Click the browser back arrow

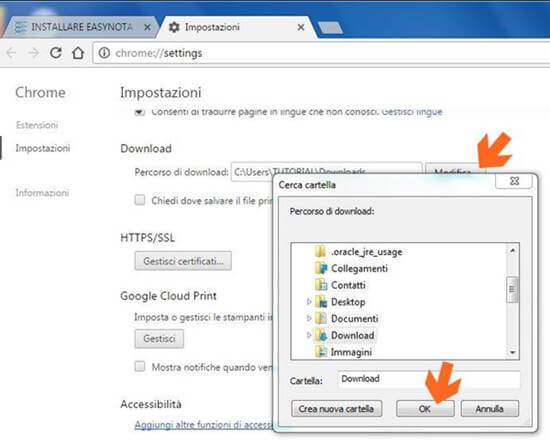click(x=11, y=53)
